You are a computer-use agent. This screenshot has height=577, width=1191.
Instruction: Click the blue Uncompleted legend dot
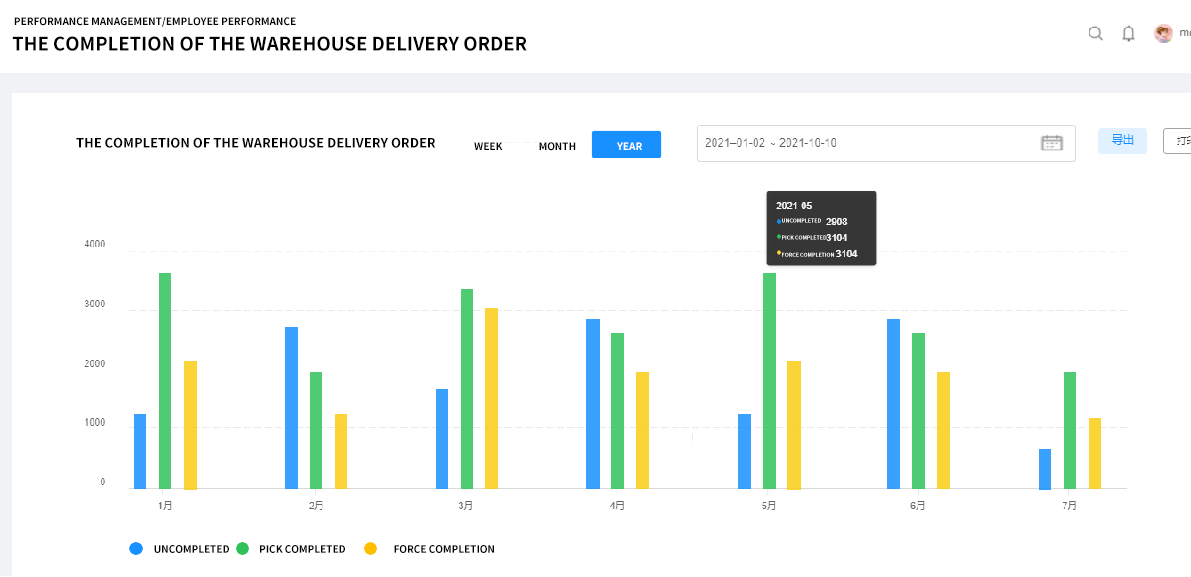tap(136, 549)
